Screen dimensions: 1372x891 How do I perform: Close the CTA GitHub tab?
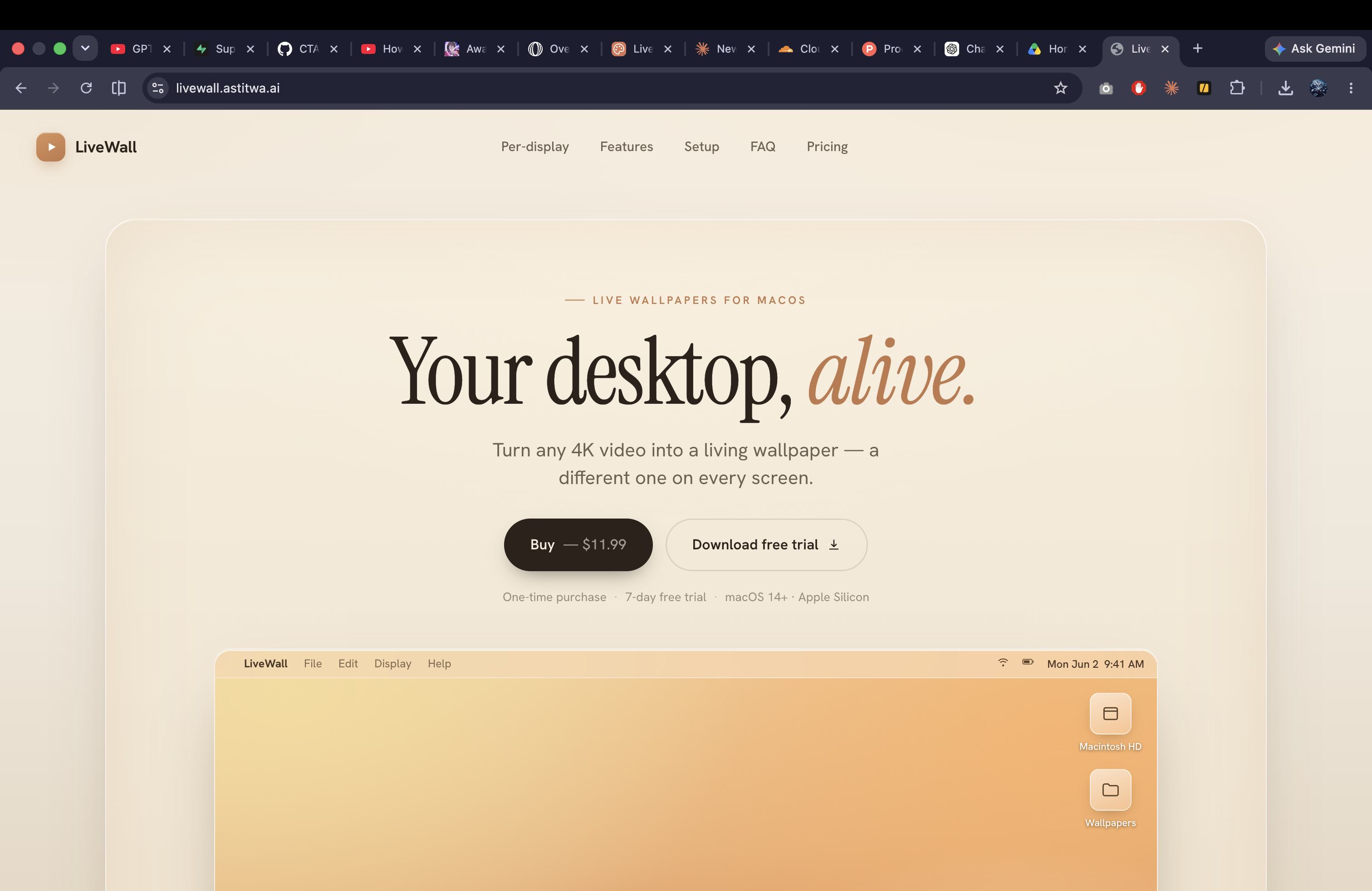click(334, 49)
